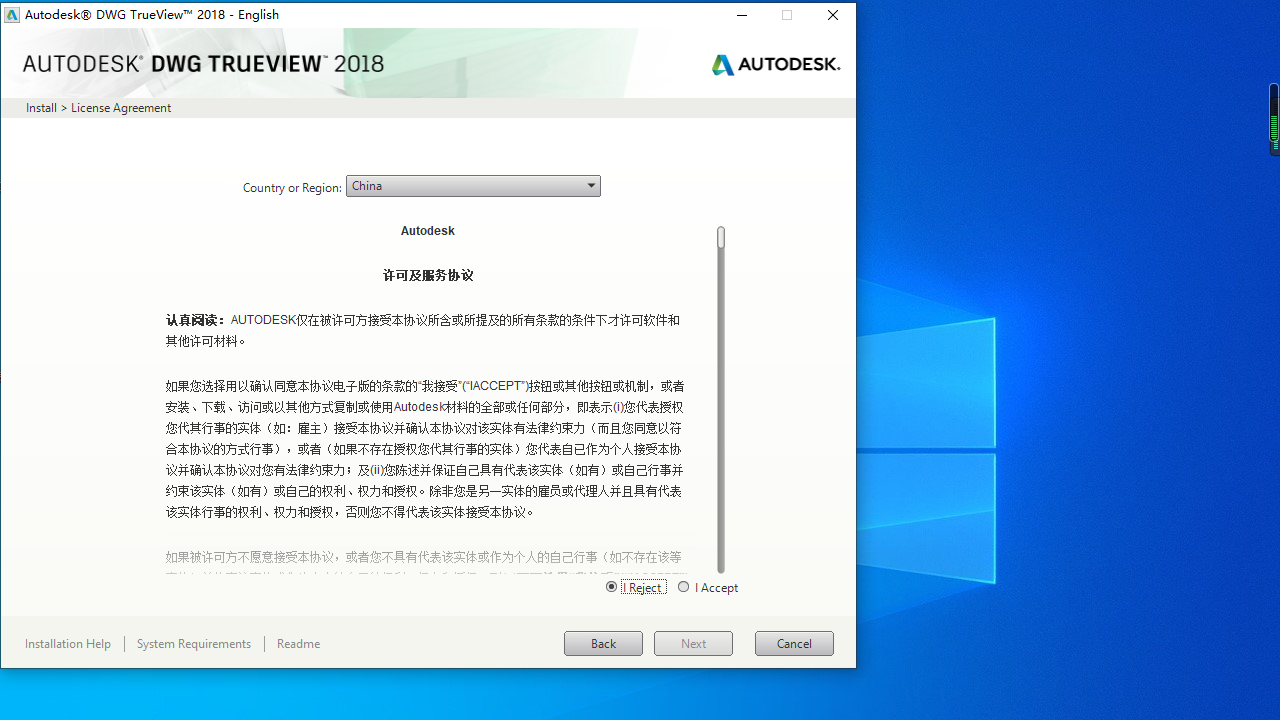The height and width of the screenshot is (720, 1280).
Task: Select the I Accept radio button
Action: [684, 586]
